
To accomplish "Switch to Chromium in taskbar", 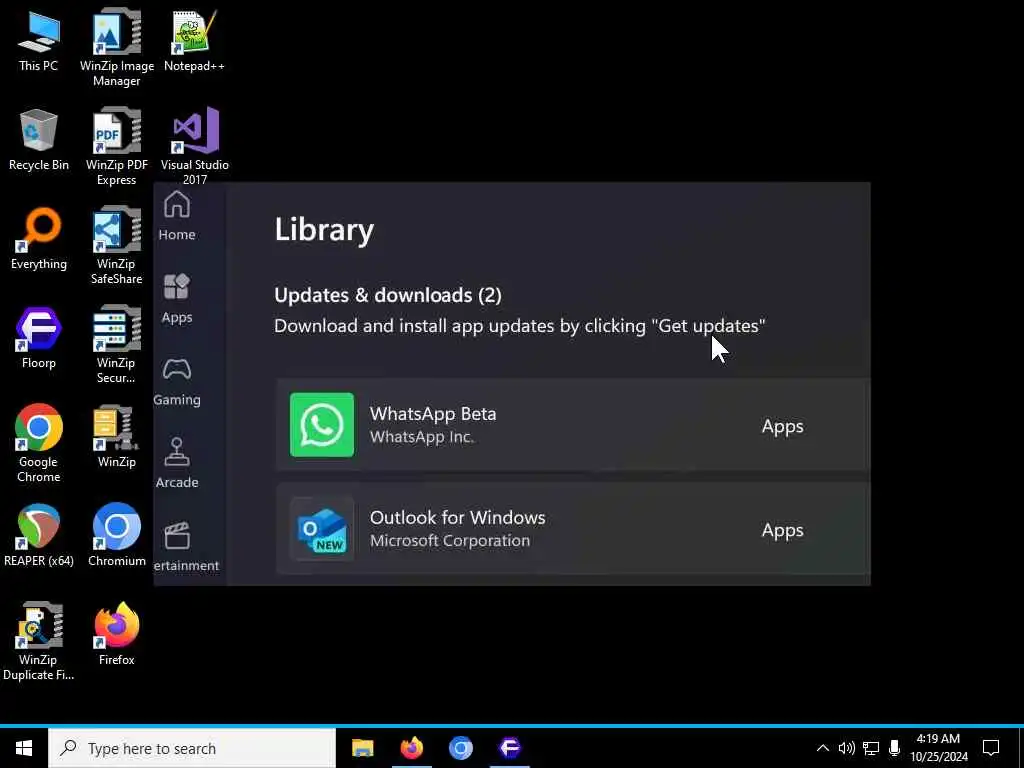I will point(460,748).
